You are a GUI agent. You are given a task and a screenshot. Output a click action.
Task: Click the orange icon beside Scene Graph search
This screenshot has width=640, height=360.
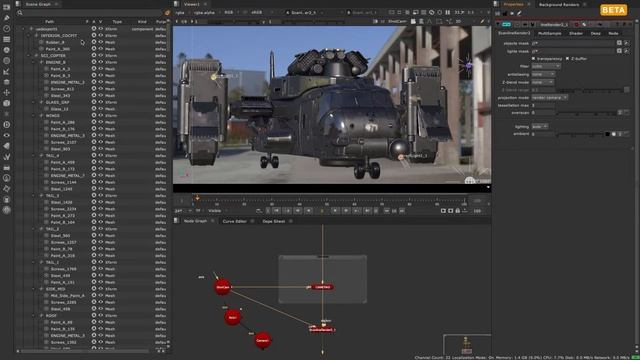167,13
